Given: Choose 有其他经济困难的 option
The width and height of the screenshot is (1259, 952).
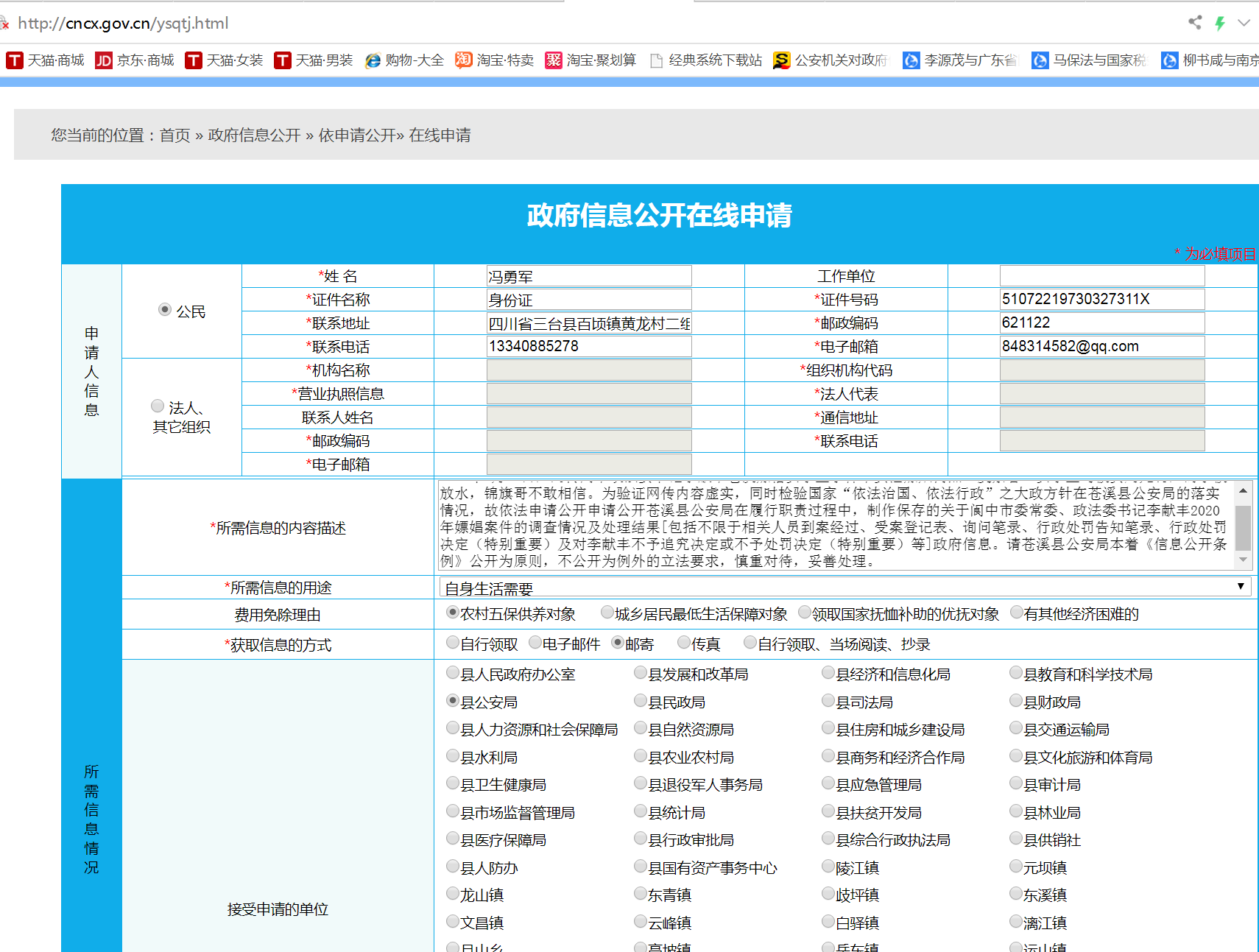Looking at the screenshot, I should 1017,613.
